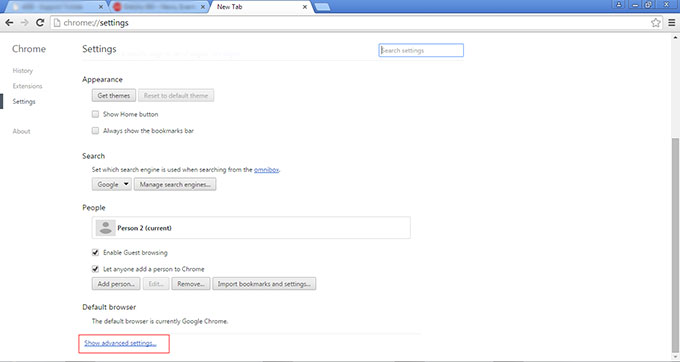Toggle the Show Home button checkbox
Viewport: 680px width, 362px height.
(x=95, y=114)
